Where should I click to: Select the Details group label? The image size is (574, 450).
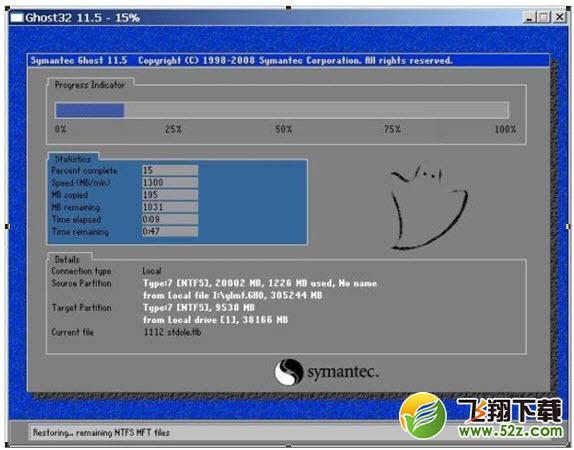pos(67,260)
